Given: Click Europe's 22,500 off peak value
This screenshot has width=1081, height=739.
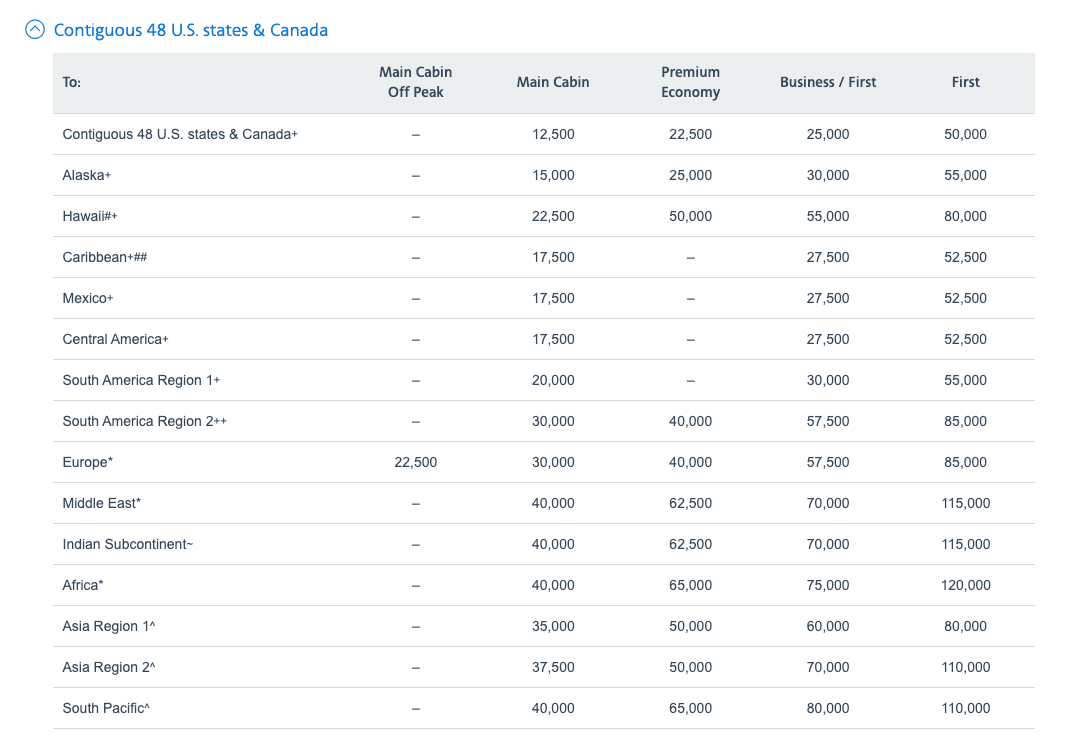Looking at the screenshot, I should (x=415, y=462).
